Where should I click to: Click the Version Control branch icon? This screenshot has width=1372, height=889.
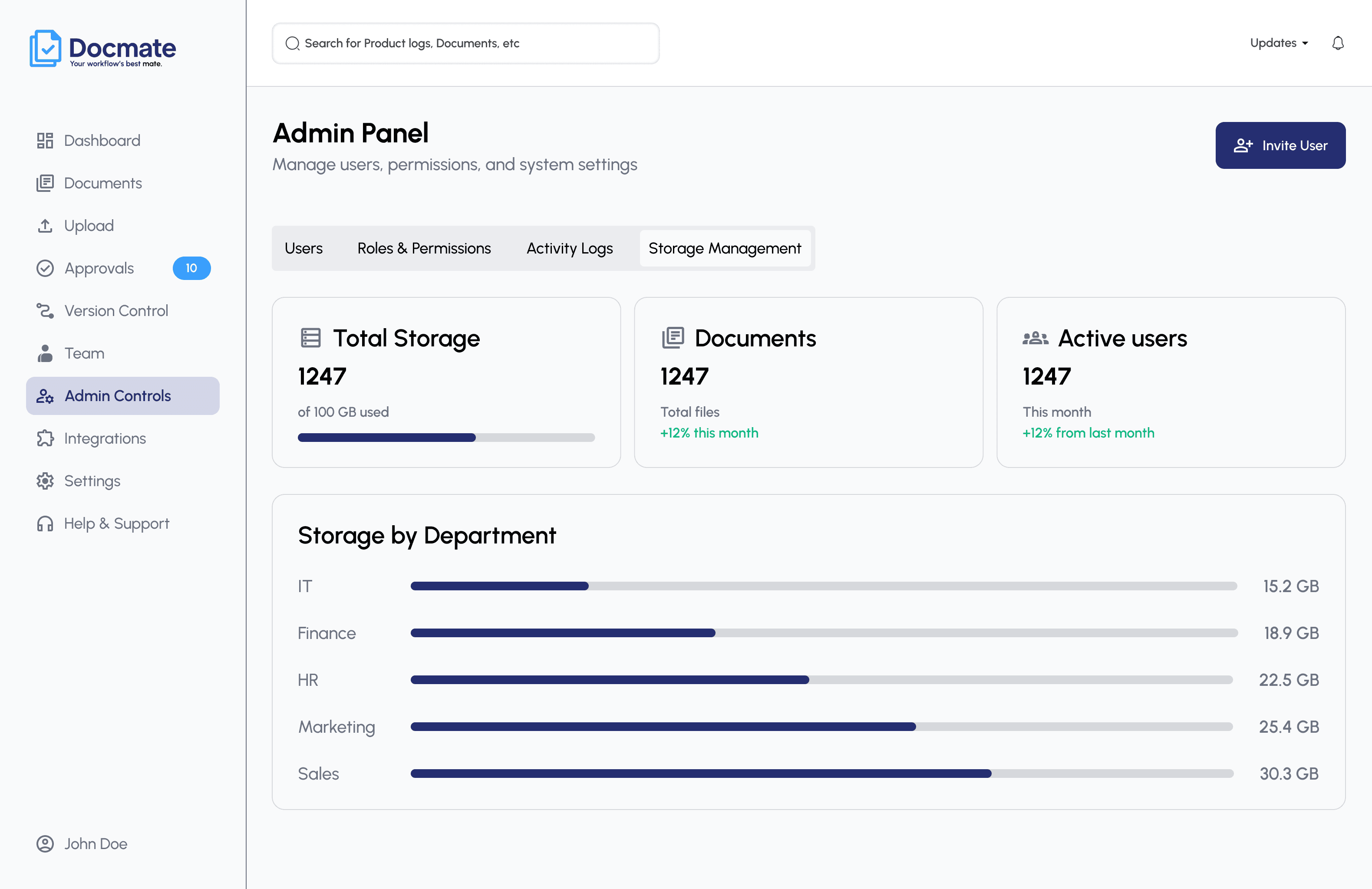click(x=45, y=311)
